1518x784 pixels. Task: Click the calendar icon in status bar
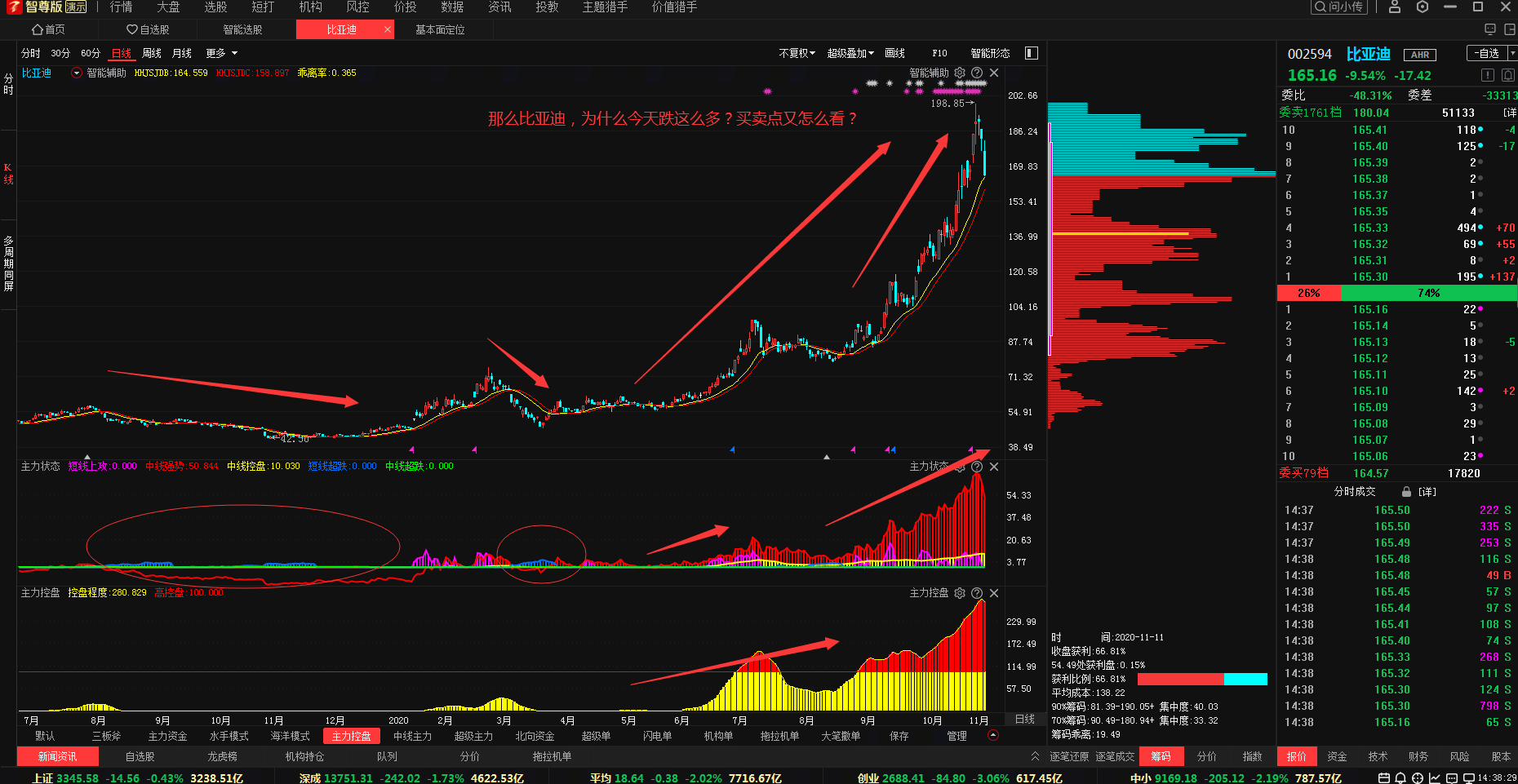click(1383, 778)
